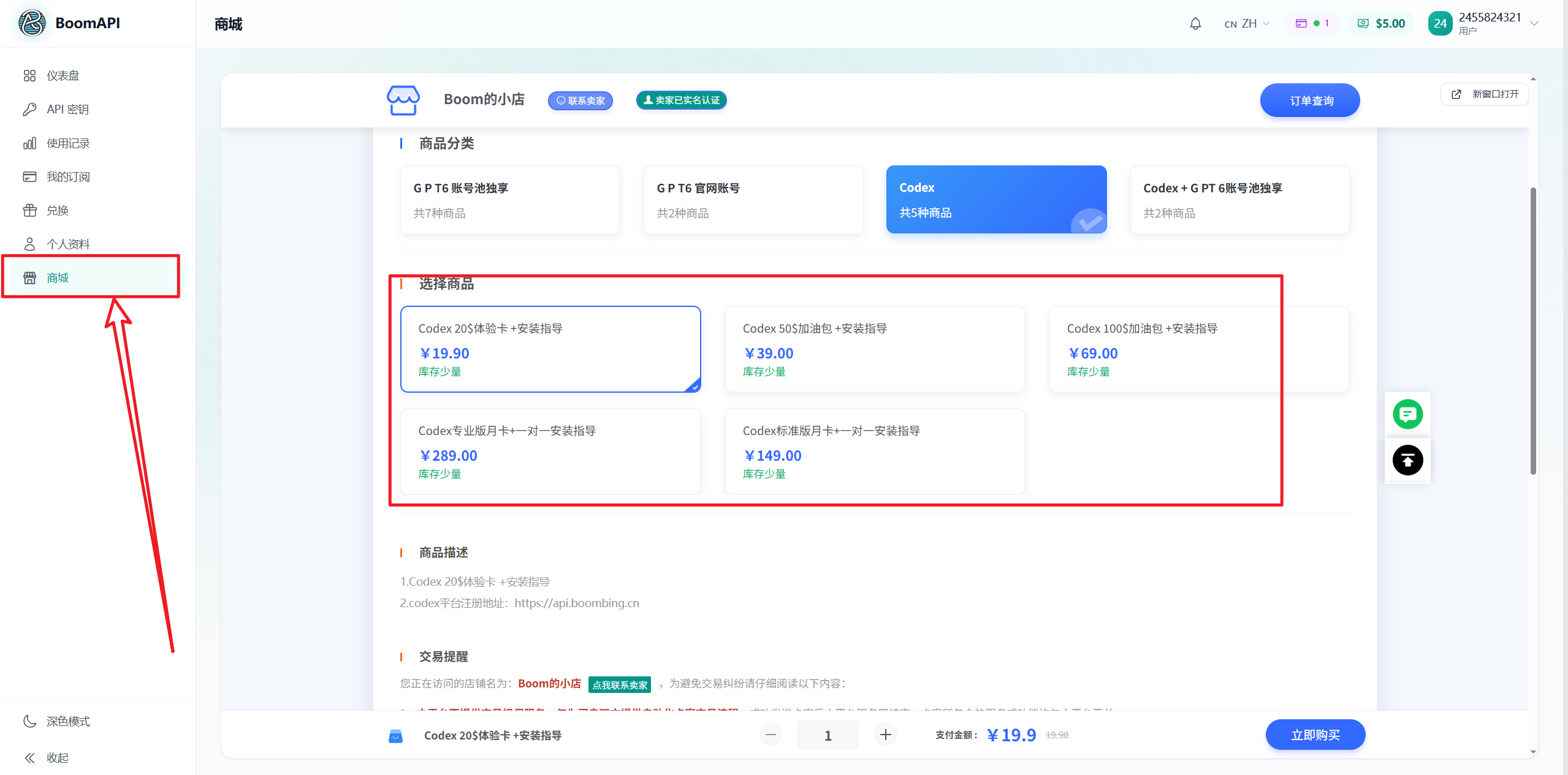Click the green chat support icon
The height and width of the screenshot is (775, 1568).
click(1407, 414)
